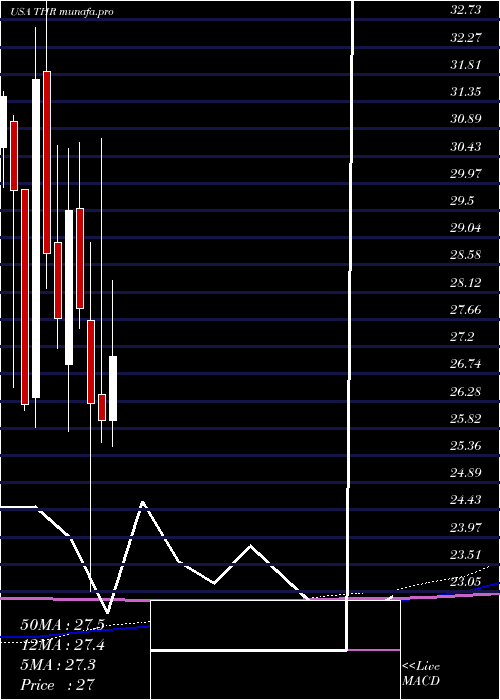Viewport: 500px width, 700px height.
Task: Click the 23.05 price axis label
Action: tap(466, 582)
